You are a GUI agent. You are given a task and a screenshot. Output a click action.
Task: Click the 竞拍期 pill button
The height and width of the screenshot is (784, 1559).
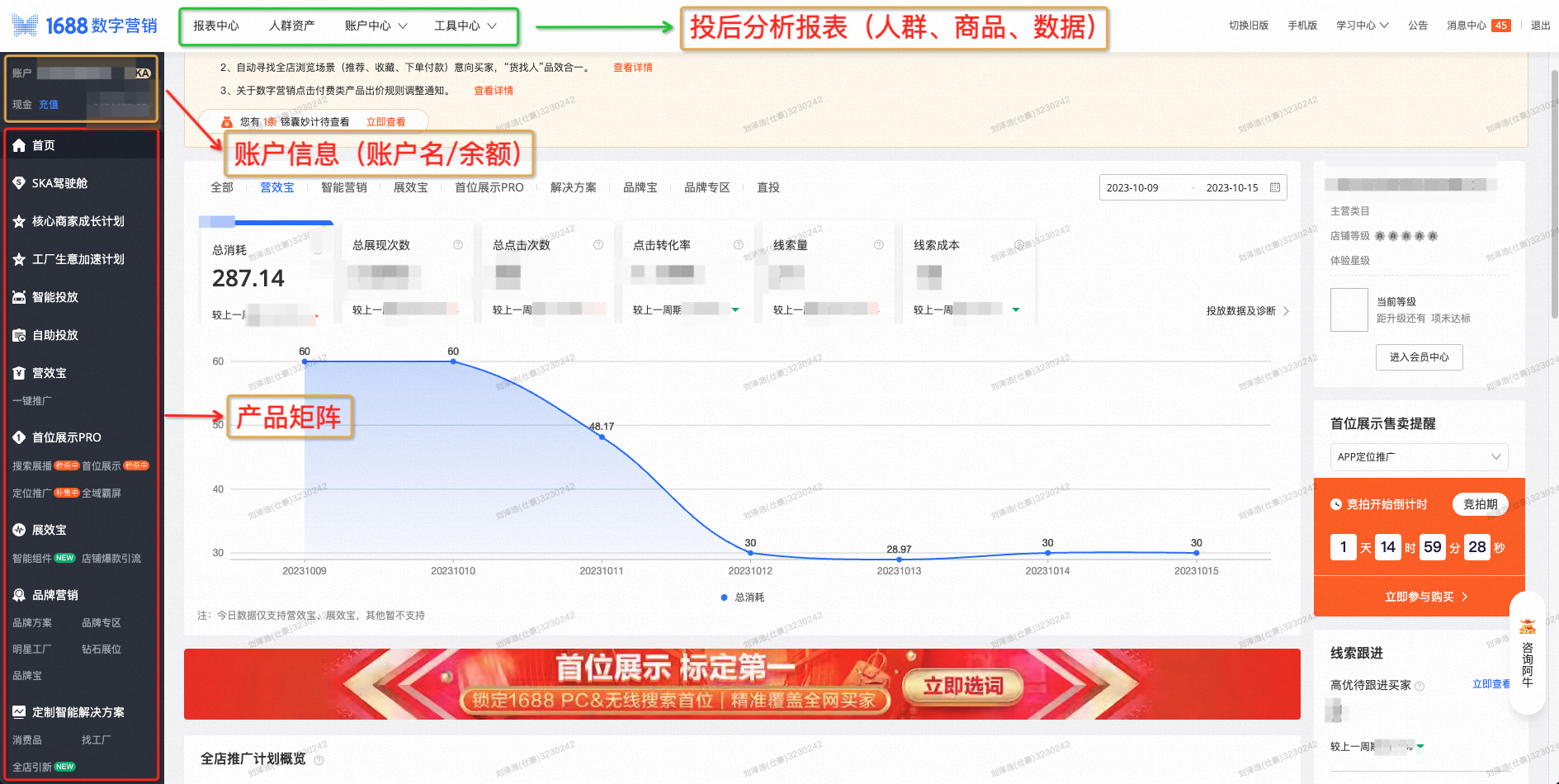click(1481, 504)
